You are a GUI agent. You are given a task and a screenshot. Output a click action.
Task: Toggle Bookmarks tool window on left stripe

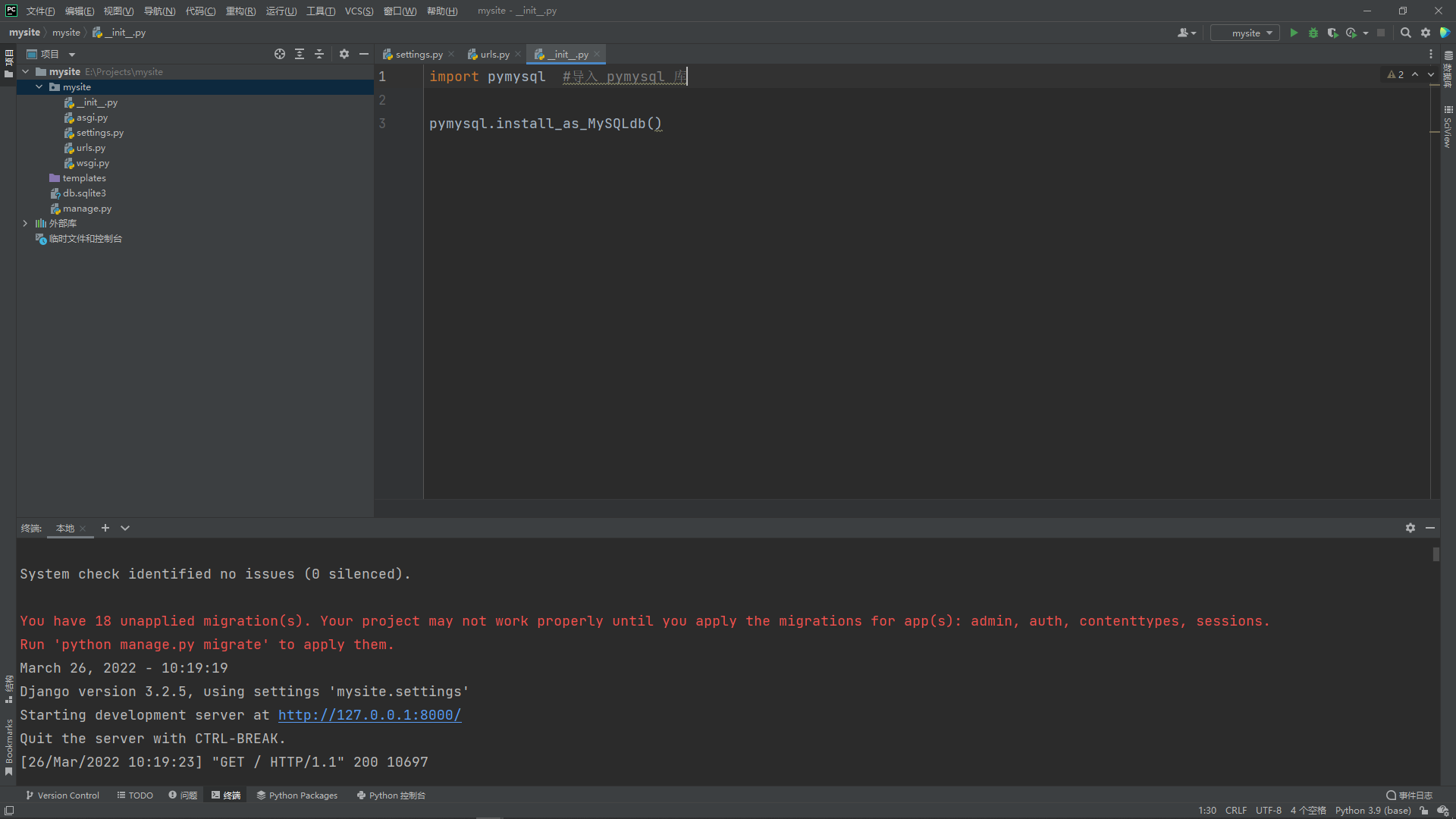8,747
